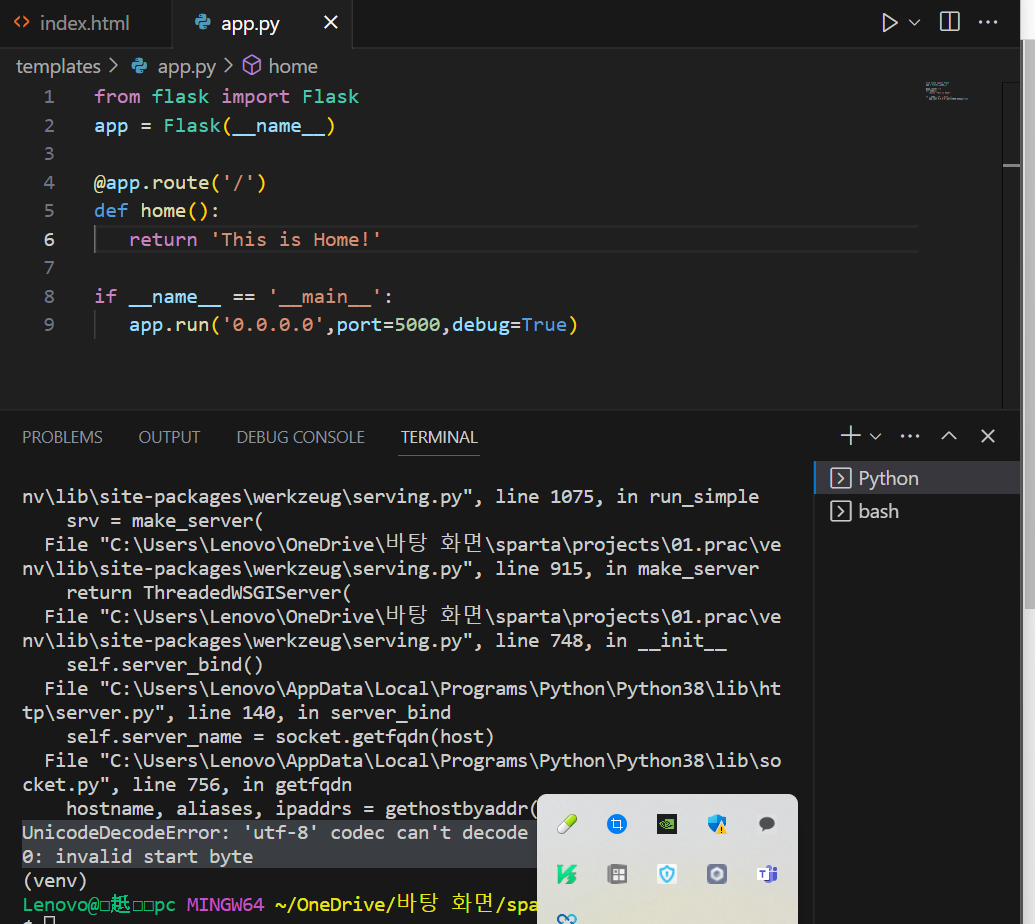Click the '0.0.0.0' host string
Viewport: 1035px width, 924px height.
click(x=273, y=325)
